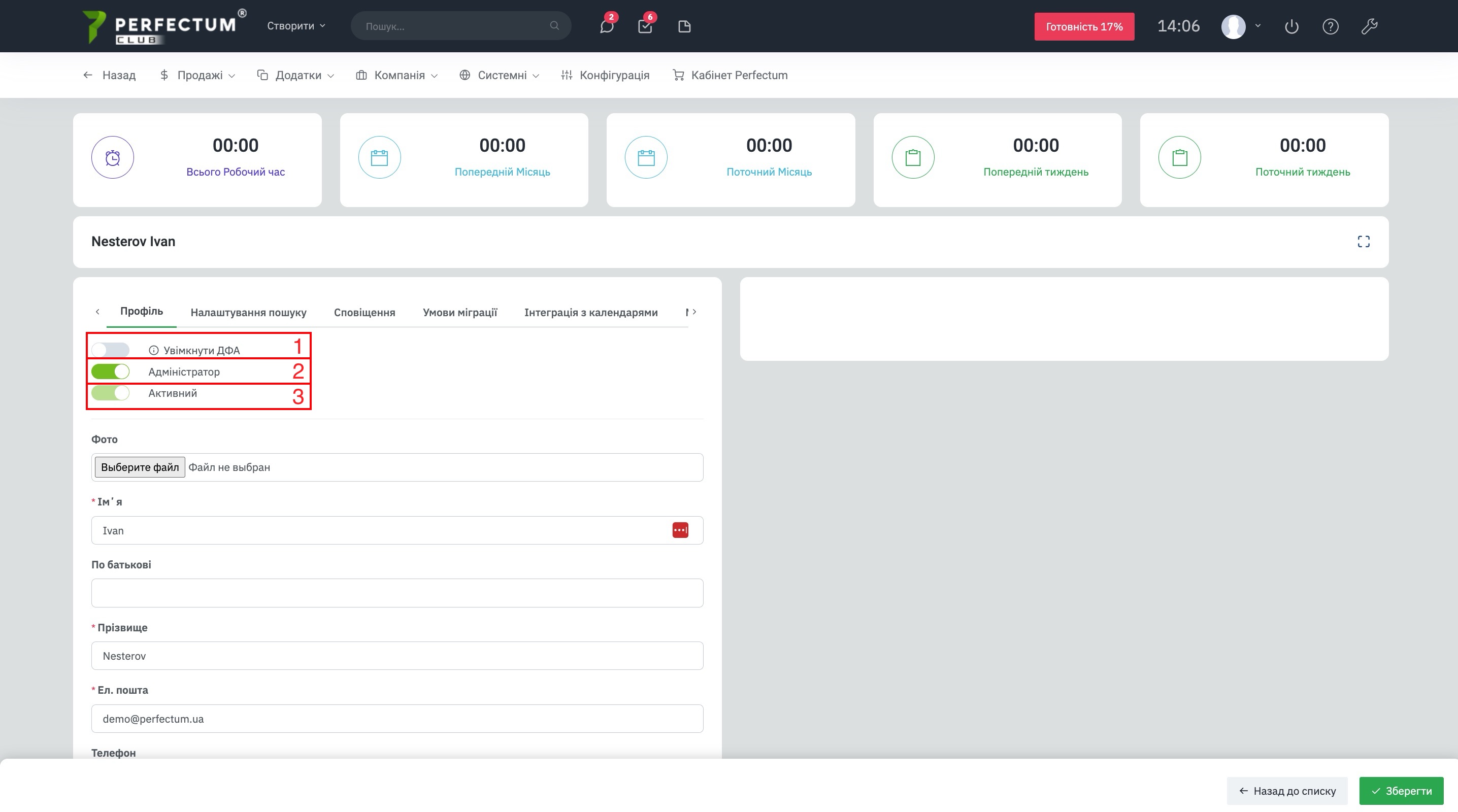Expand the Продажі menu
Image resolution: width=1458 pixels, height=812 pixels.
[197, 75]
